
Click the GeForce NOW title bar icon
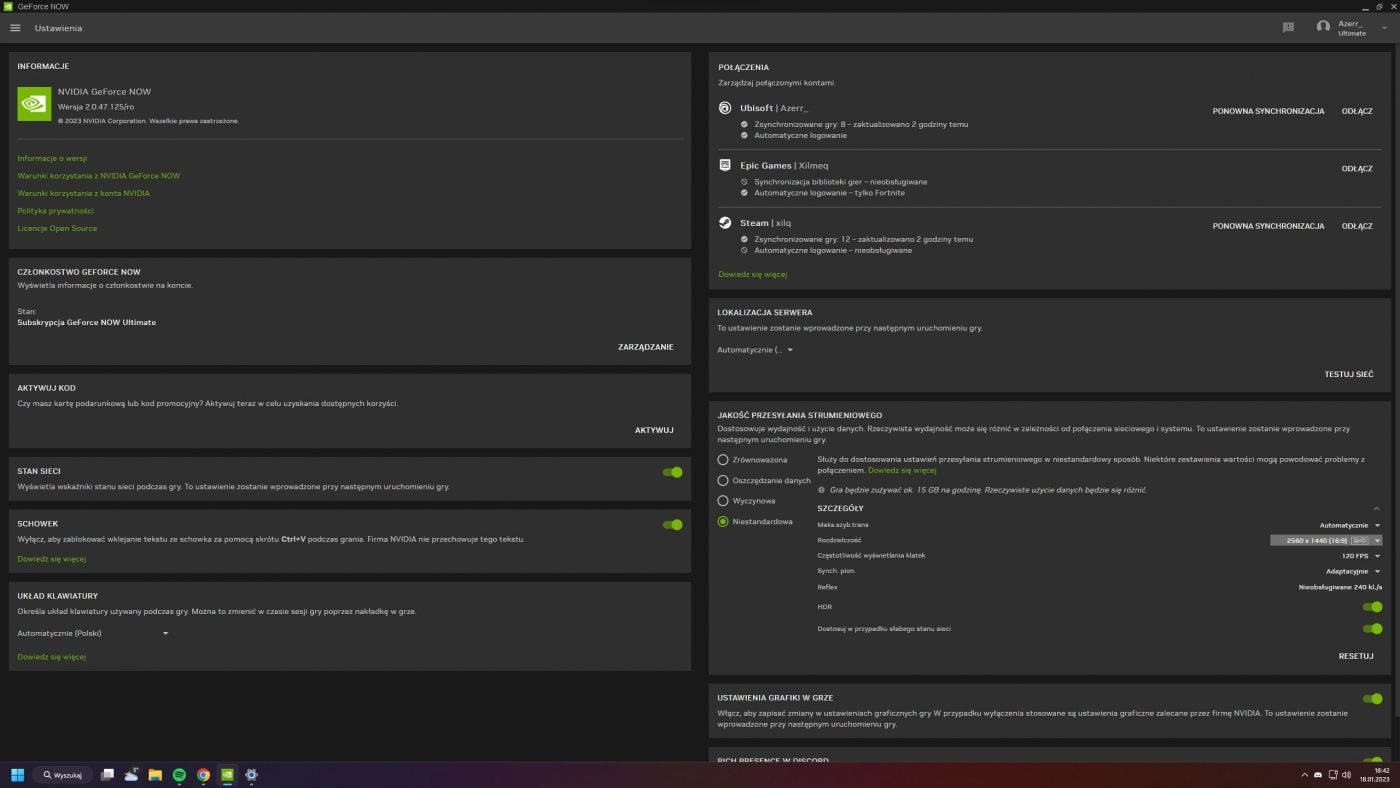pyautogui.click(x=8, y=6)
